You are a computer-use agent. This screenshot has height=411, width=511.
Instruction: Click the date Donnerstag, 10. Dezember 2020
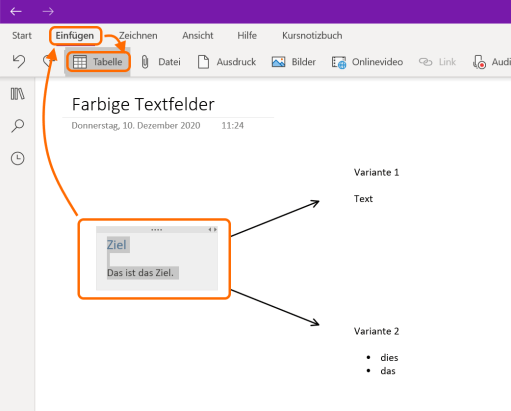[136, 126]
